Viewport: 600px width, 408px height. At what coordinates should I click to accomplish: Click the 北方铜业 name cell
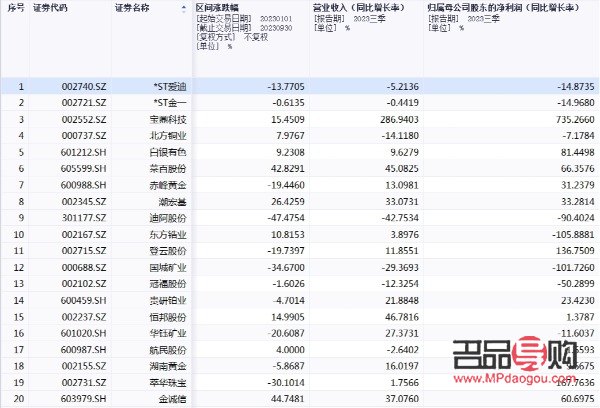click(168, 136)
